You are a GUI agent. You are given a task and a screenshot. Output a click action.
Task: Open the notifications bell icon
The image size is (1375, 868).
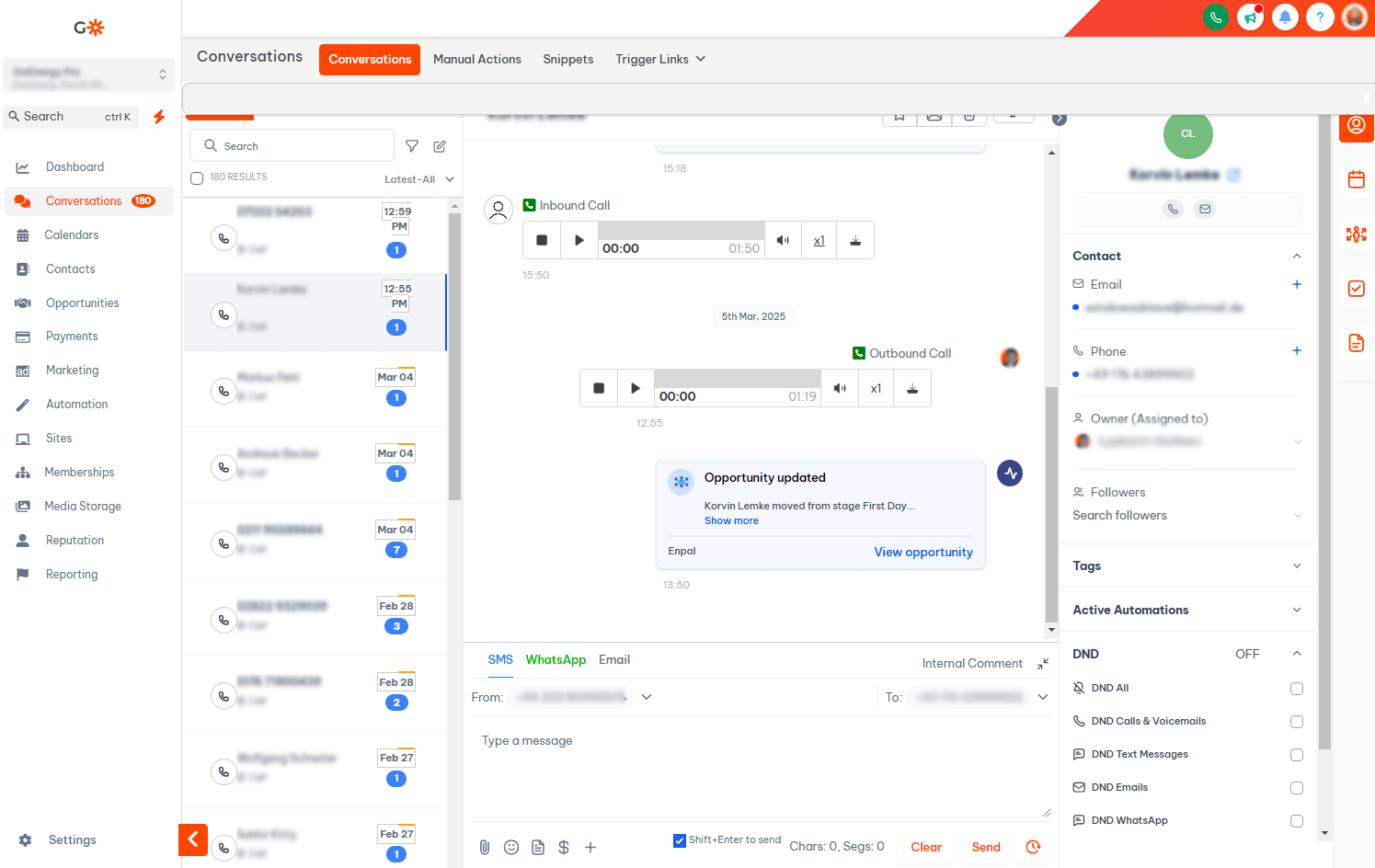click(x=1285, y=17)
